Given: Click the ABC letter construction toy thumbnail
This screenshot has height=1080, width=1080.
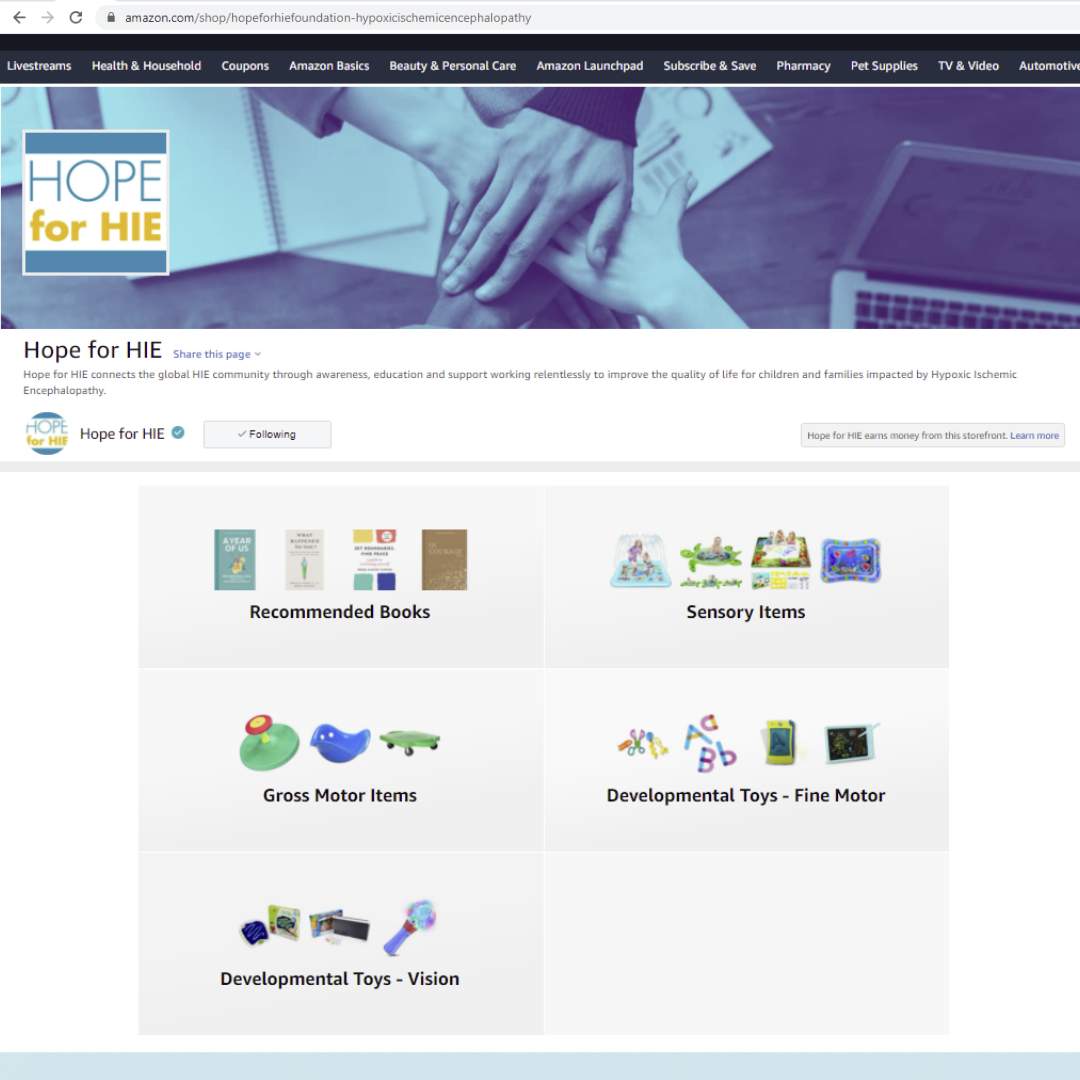Looking at the screenshot, I should click(710, 742).
